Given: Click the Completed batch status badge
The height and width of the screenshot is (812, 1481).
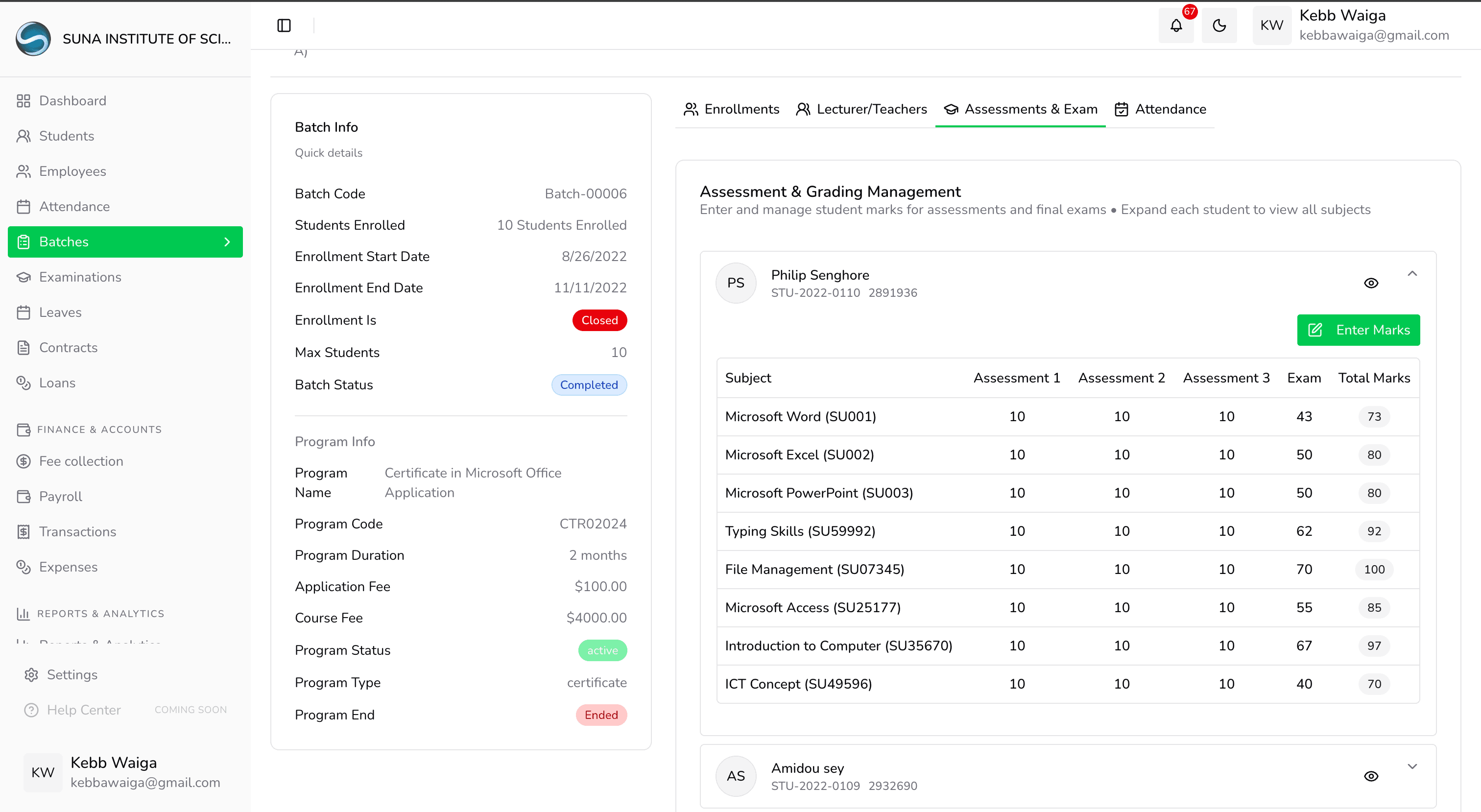Looking at the screenshot, I should [589, 385].
